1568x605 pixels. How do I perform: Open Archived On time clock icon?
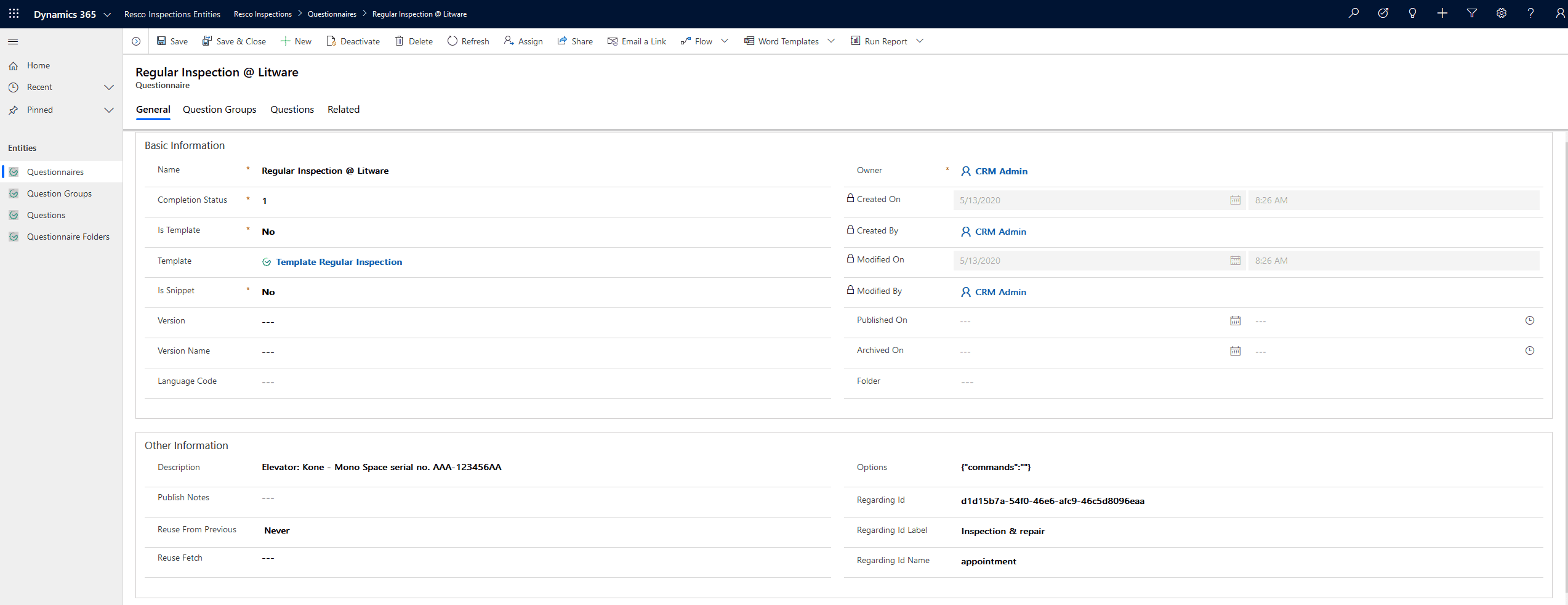point(1529,351)
